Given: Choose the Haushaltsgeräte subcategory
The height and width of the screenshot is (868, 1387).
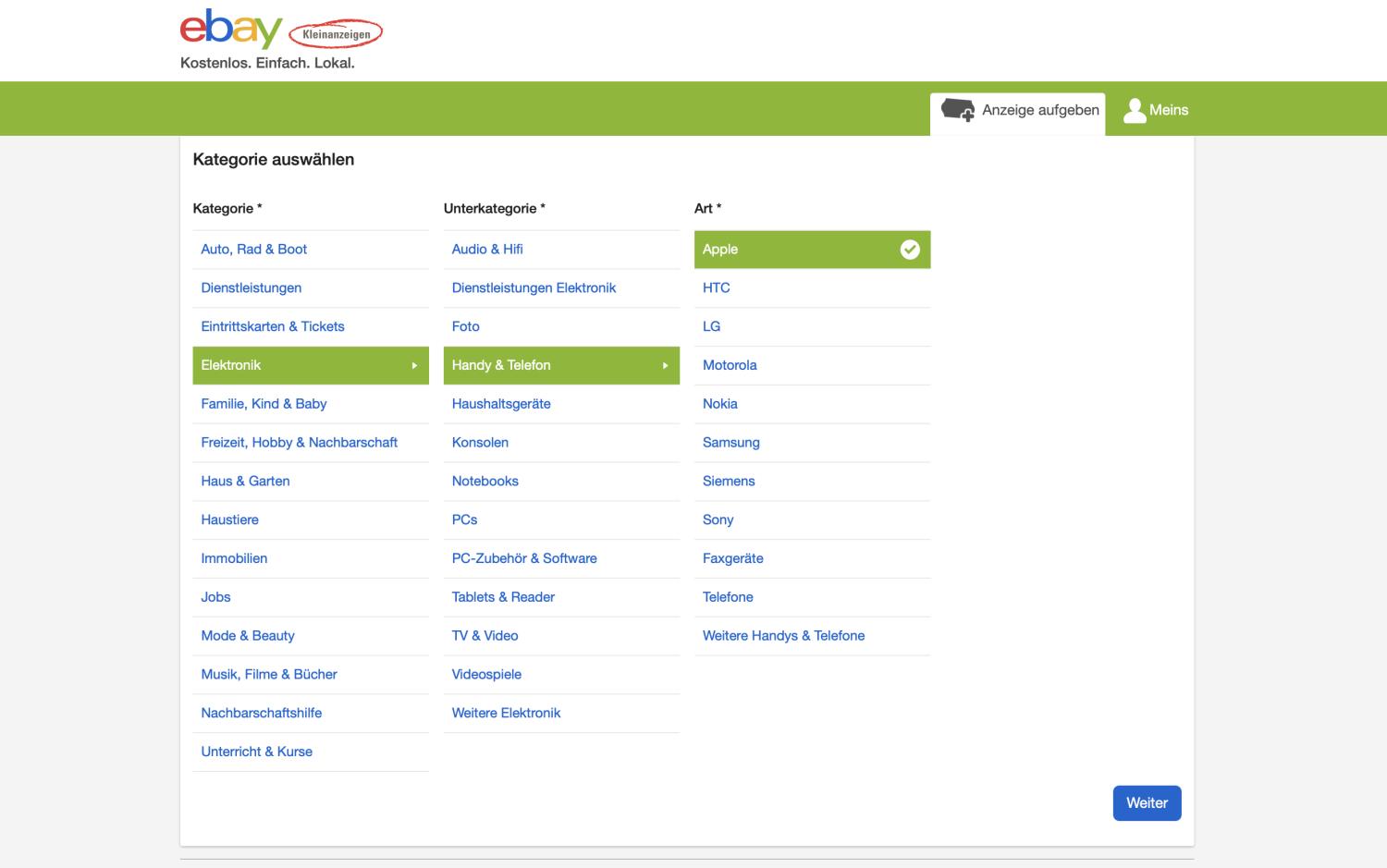Looking at the screenshot, I should tap(561, 404).
